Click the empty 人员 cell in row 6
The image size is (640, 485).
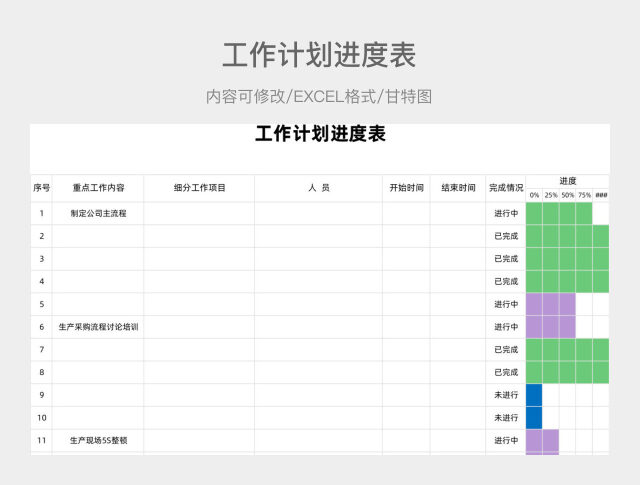pos(318,327)
